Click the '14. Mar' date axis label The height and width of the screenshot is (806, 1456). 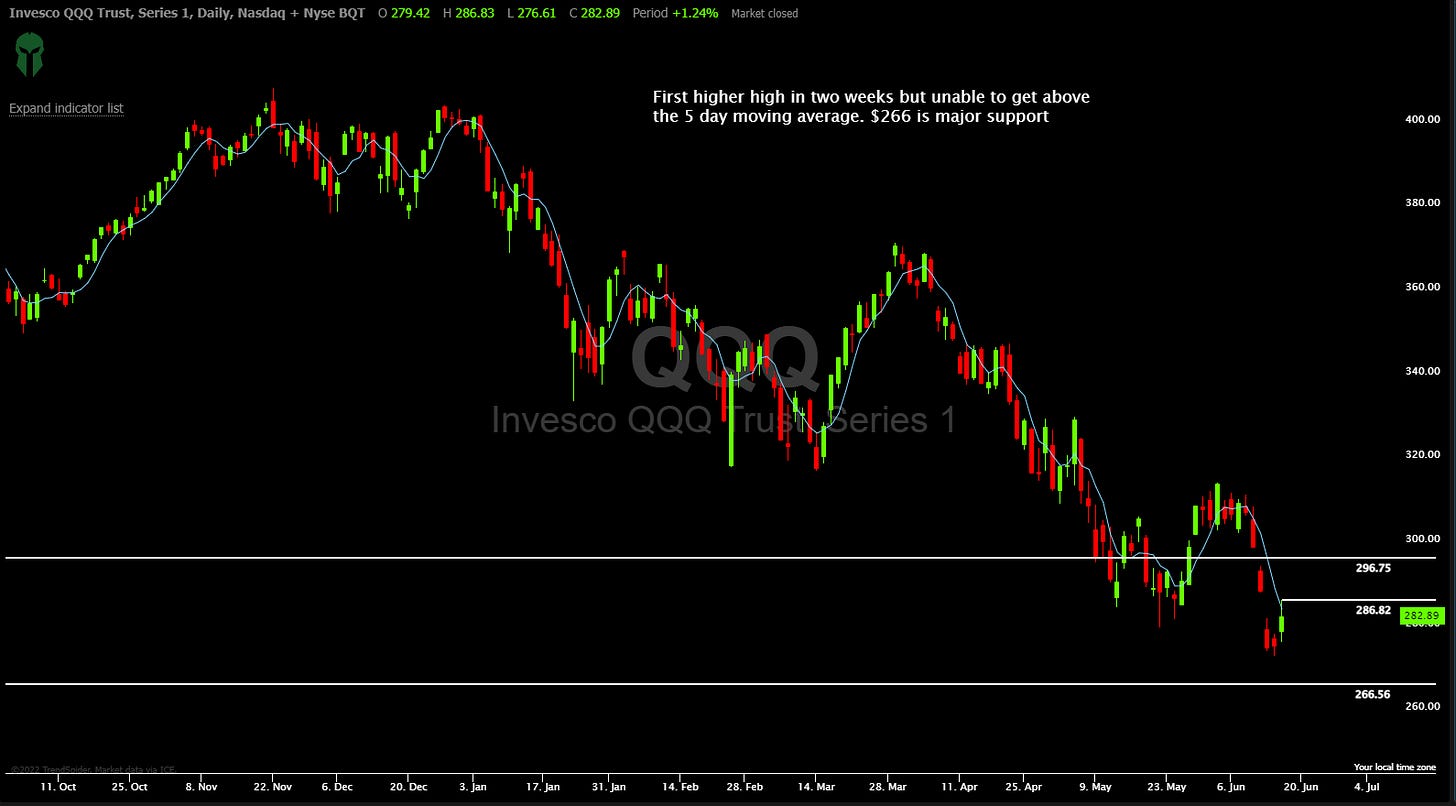[816, 787]
